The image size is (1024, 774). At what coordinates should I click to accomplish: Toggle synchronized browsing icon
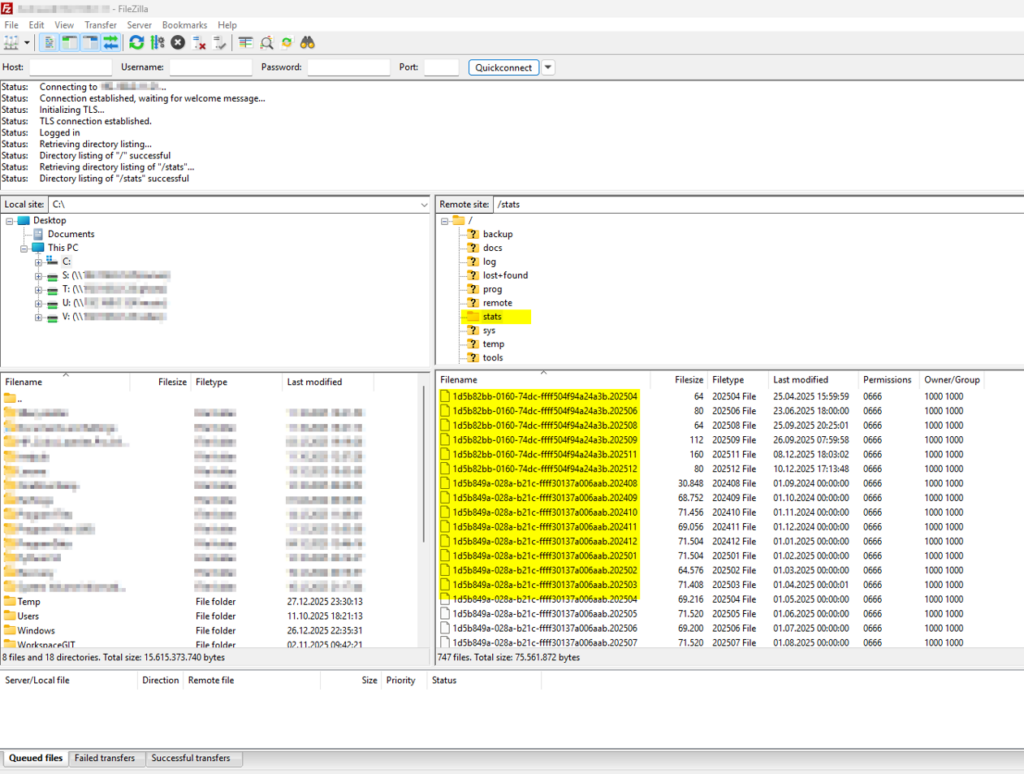[x=287, y=43]
